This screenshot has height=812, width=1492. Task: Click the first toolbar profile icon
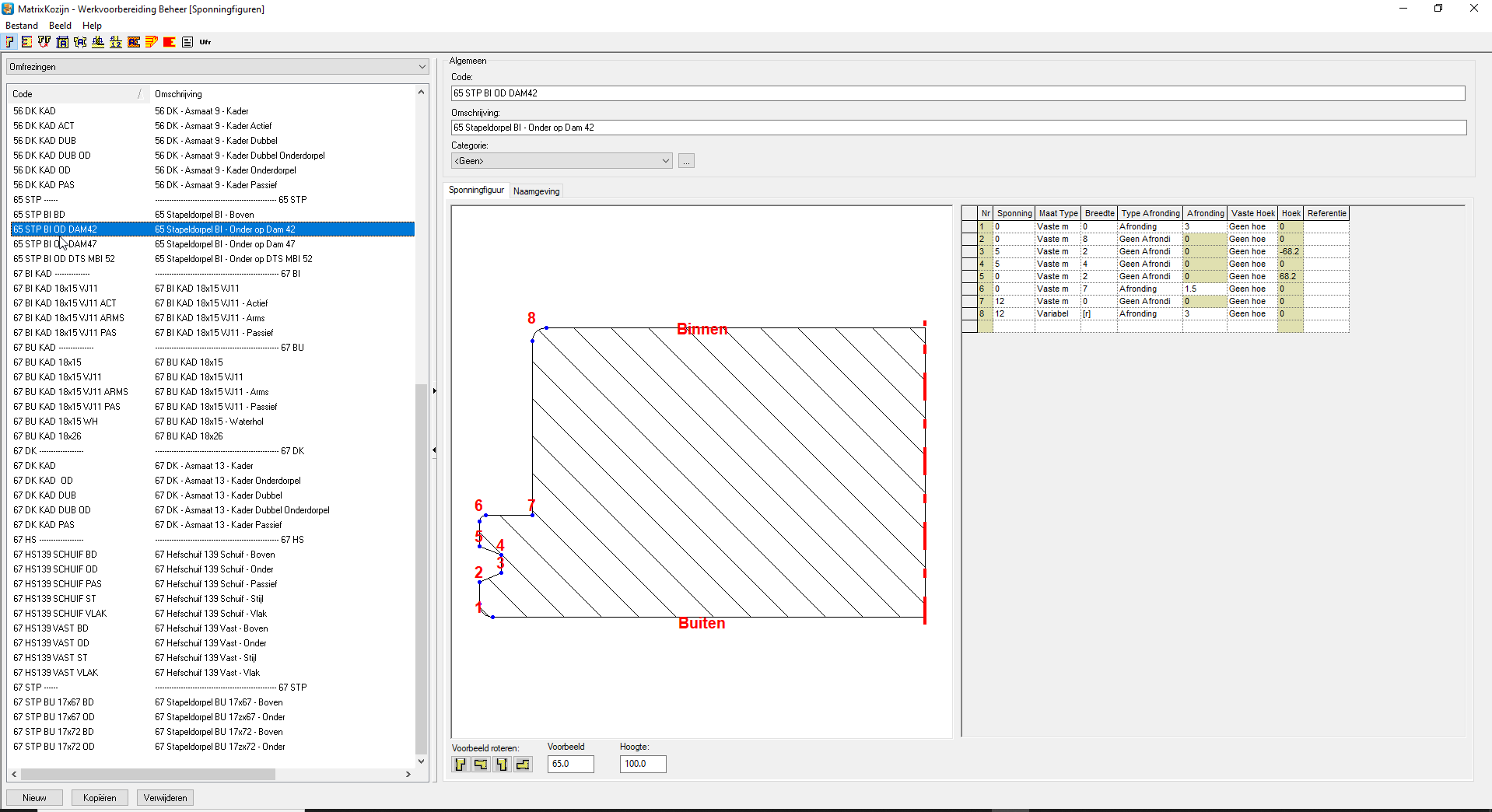coord(10,42)
